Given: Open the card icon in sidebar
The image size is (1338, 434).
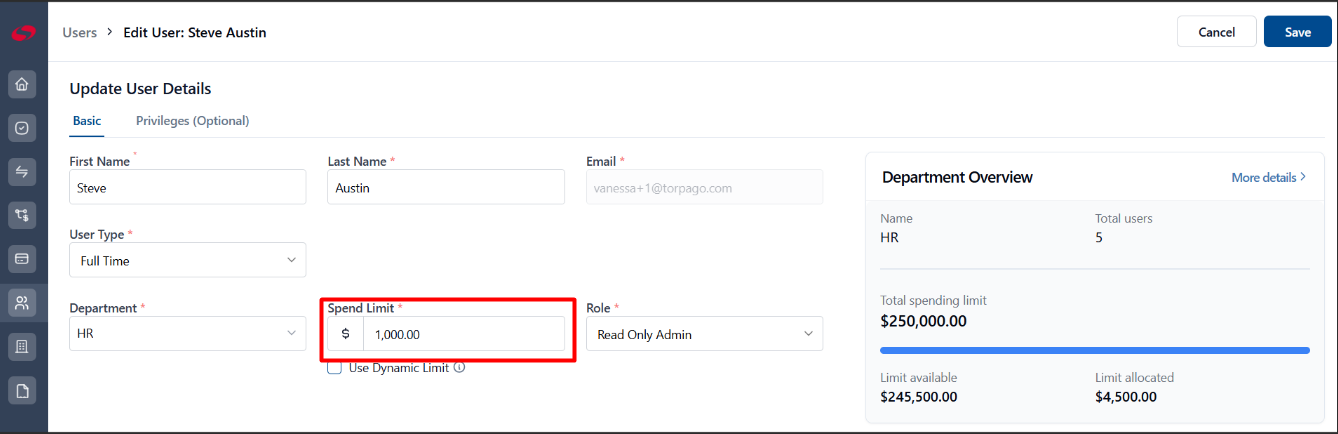Looking at the screenshot, I should click(x=23, y=259).
